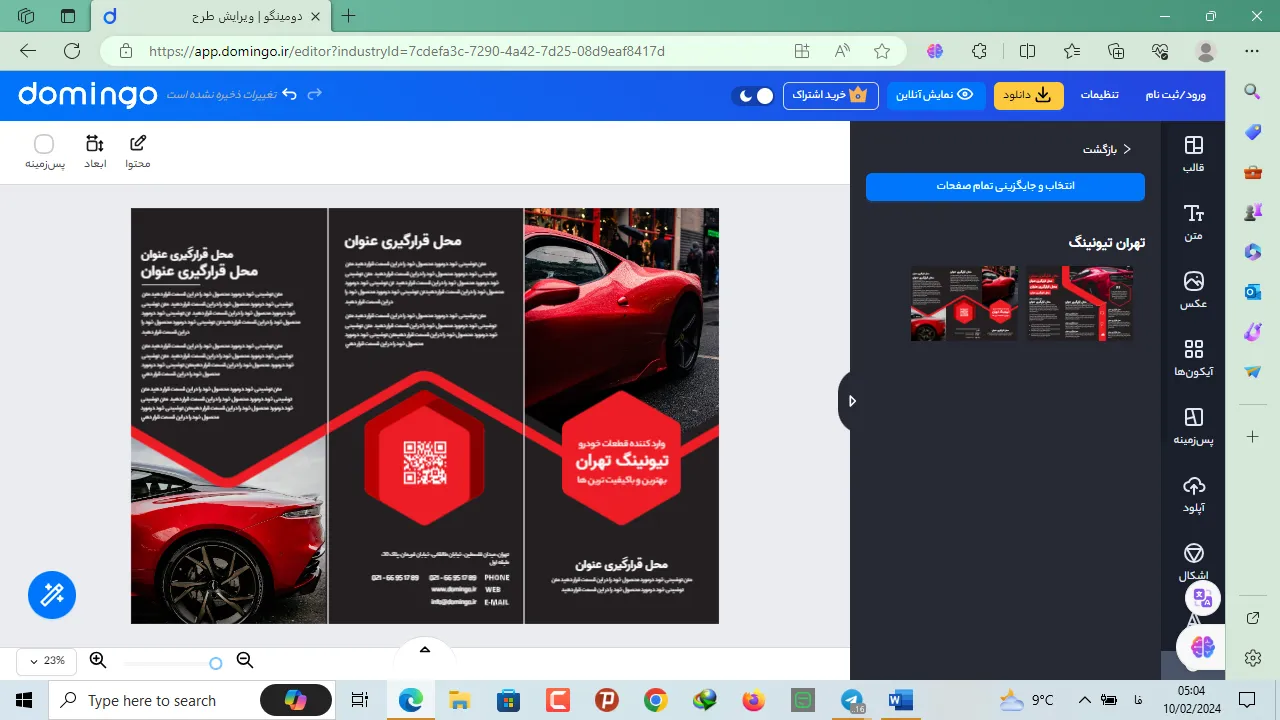Image resolution: width=1280 pixels, height=720 pixels.
Task: Open the browser split screen icon
Action: point(1027,51)
